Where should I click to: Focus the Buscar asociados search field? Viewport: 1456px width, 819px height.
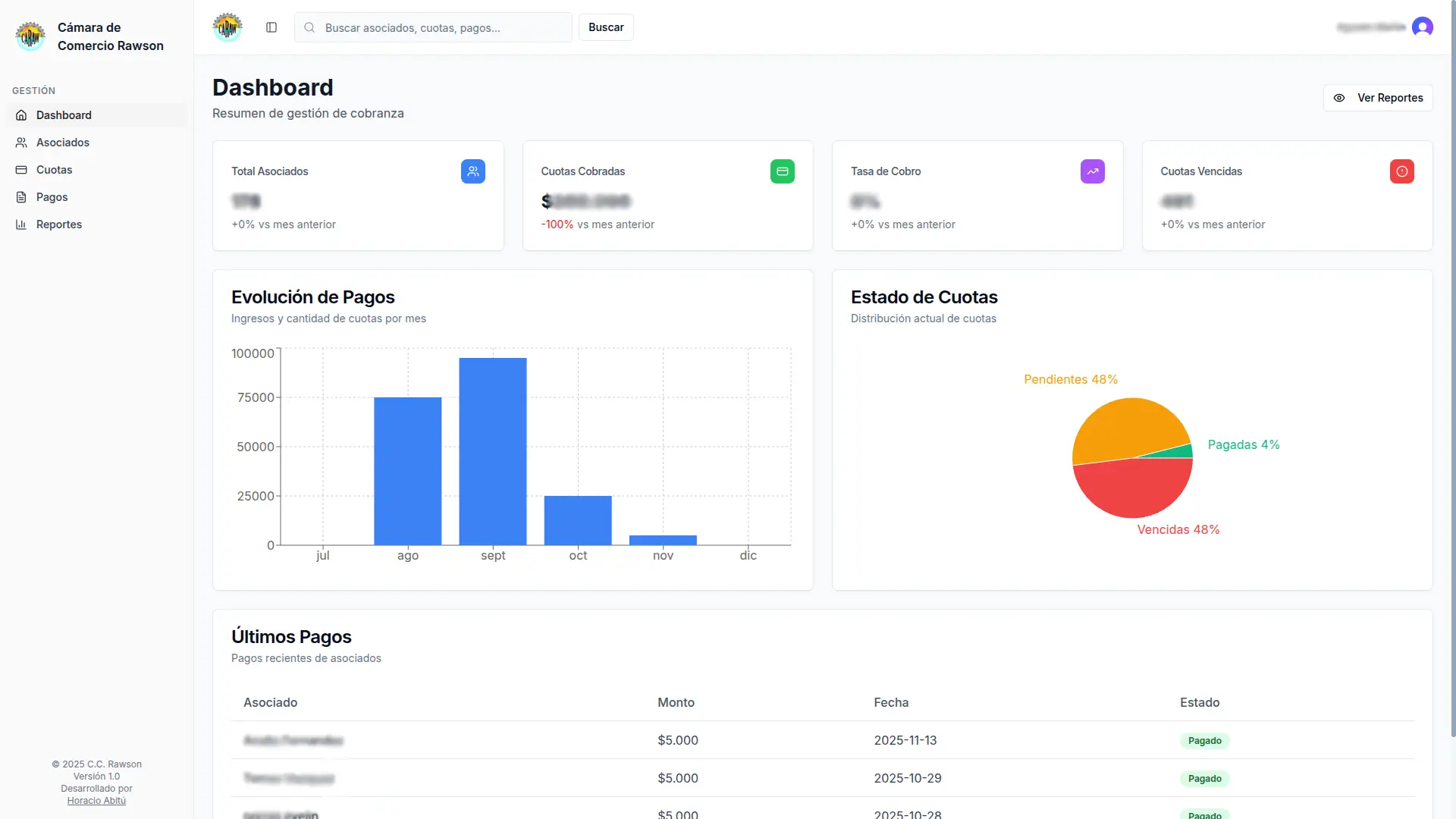pyautogui.click(x=444, y=27)
